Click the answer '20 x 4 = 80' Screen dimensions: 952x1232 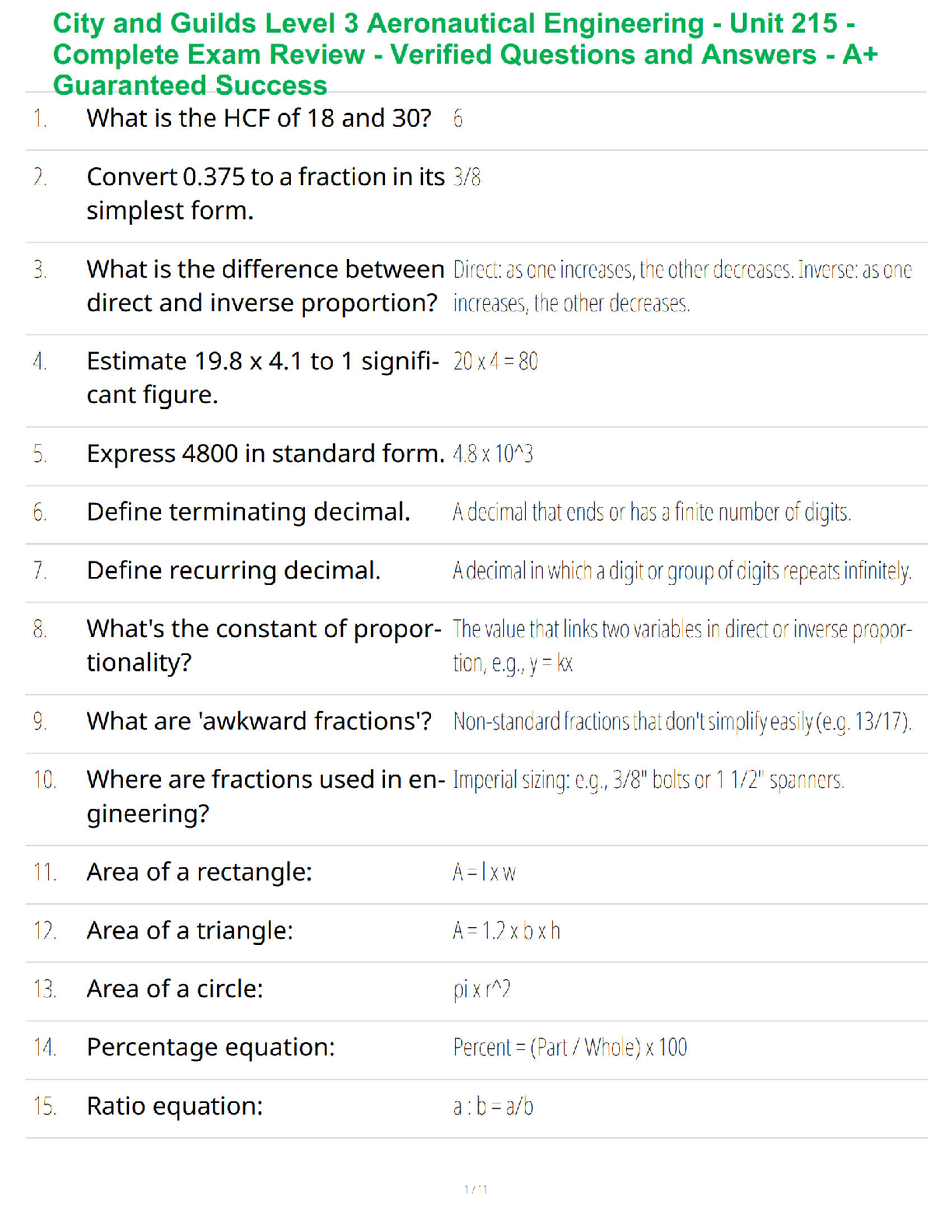point(495,362)
